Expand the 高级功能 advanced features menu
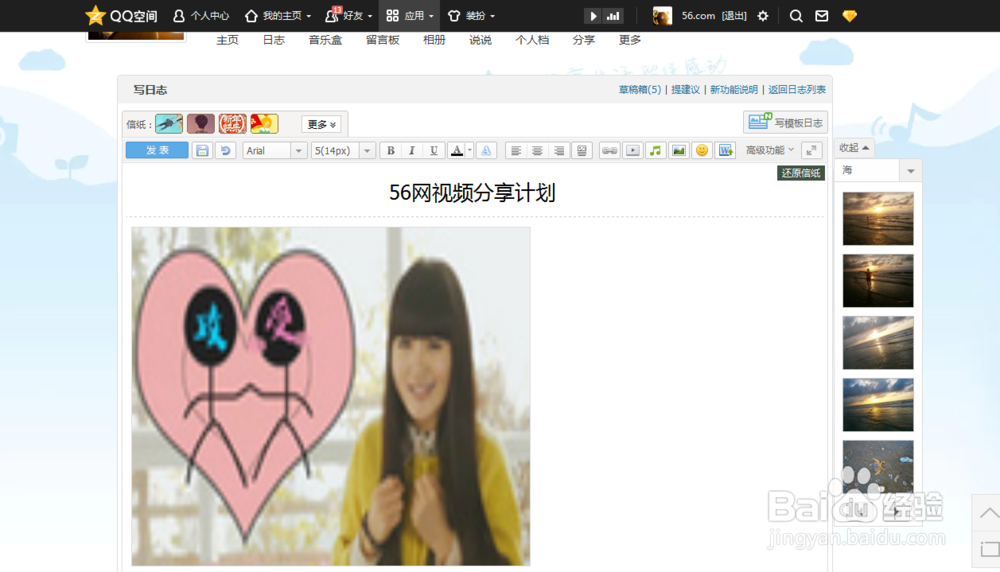 [770, 150]
